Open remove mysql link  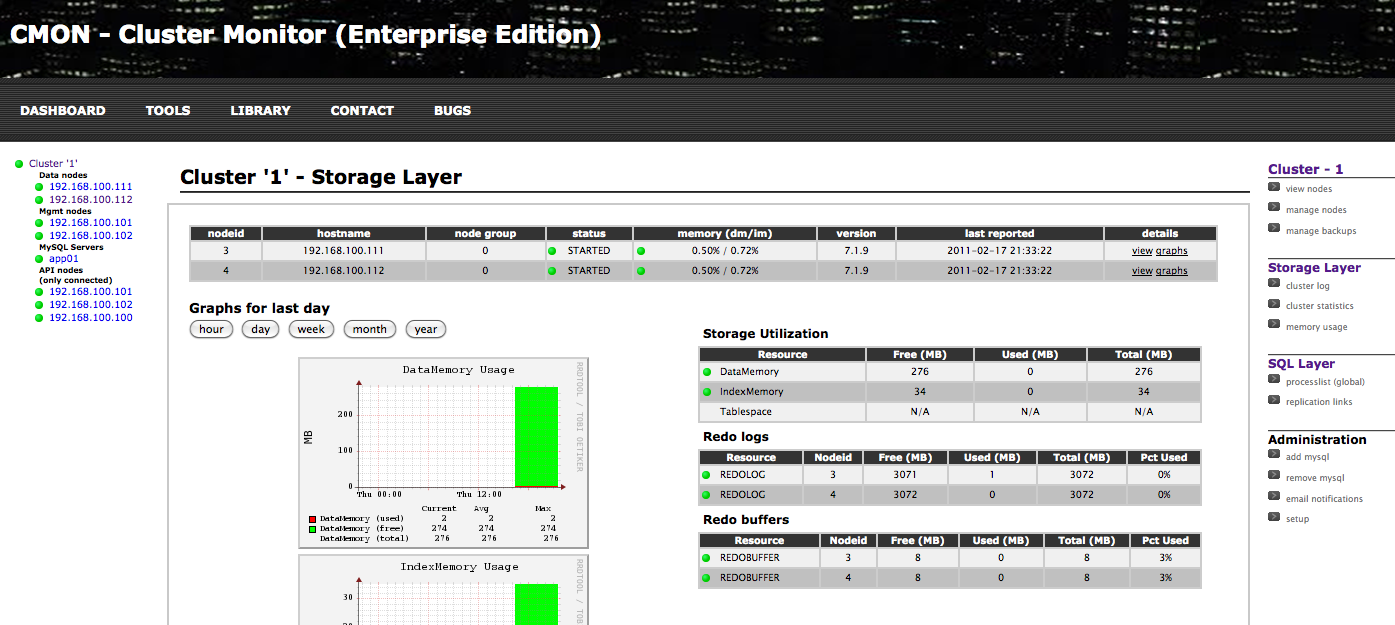point(1315,478)
